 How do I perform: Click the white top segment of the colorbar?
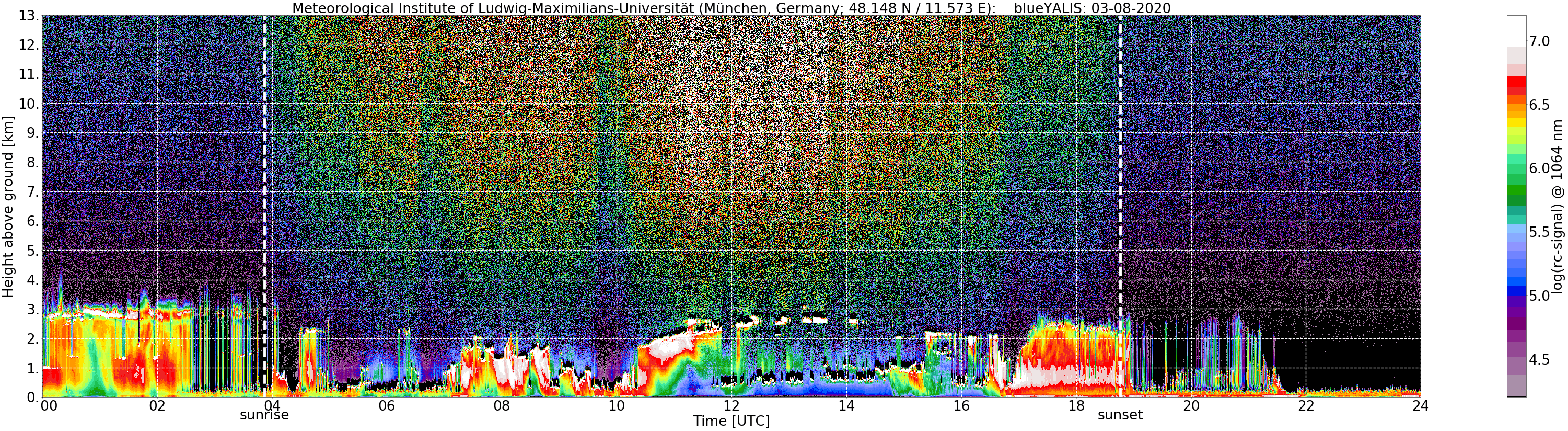coord(1516,30)
